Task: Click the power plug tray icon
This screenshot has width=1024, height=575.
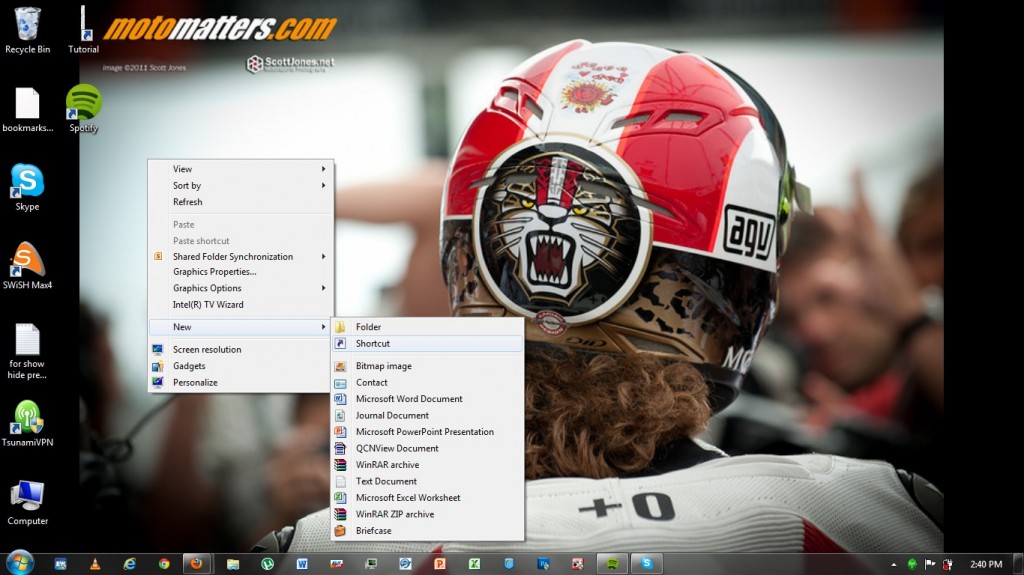Action: point(948,564)
